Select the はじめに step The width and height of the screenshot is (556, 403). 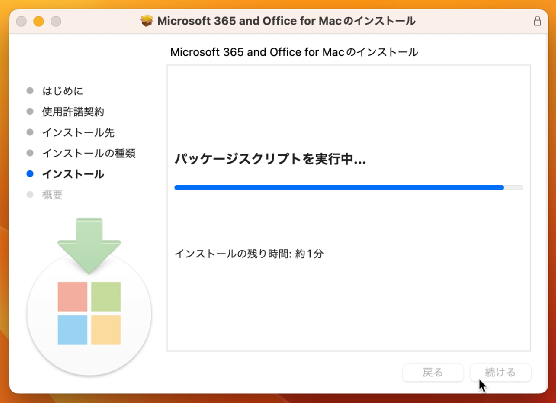(x=62, y=91)
